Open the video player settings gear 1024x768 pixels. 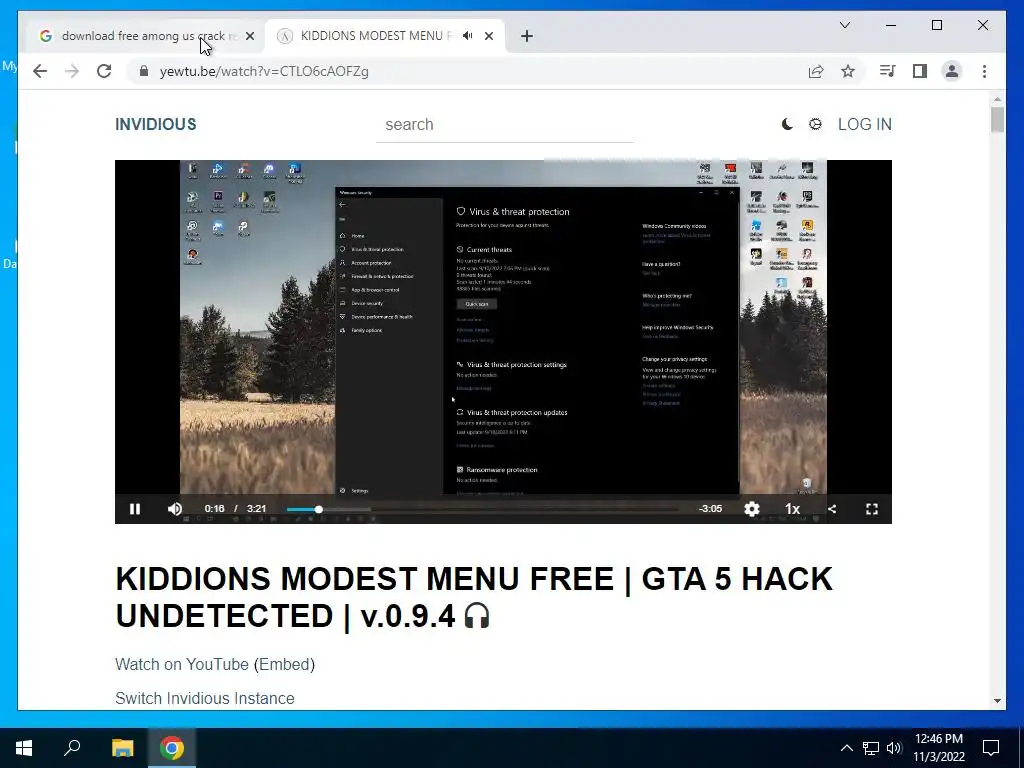(752, 509)
